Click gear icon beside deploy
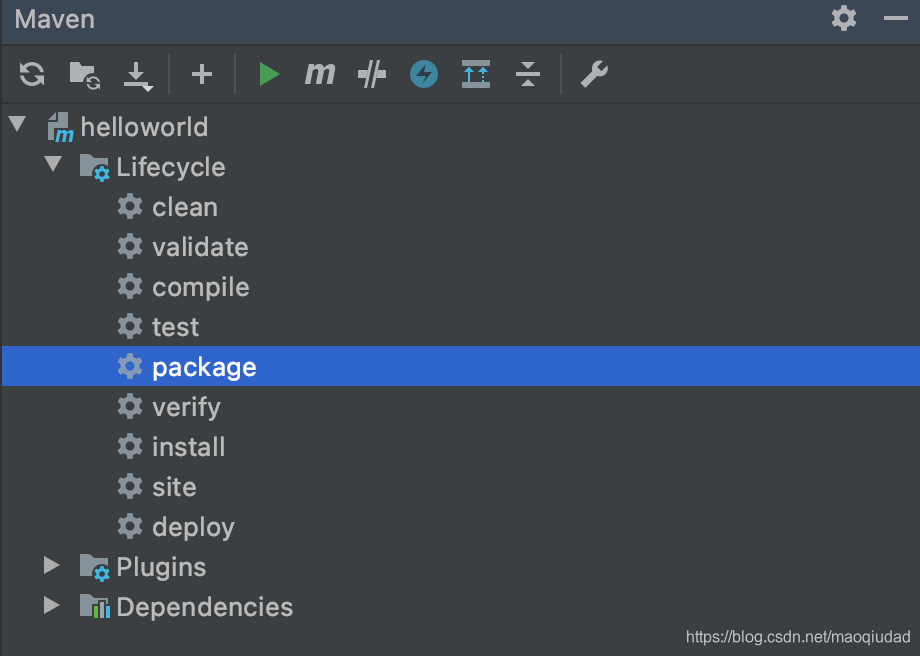 tap(130, 526)
